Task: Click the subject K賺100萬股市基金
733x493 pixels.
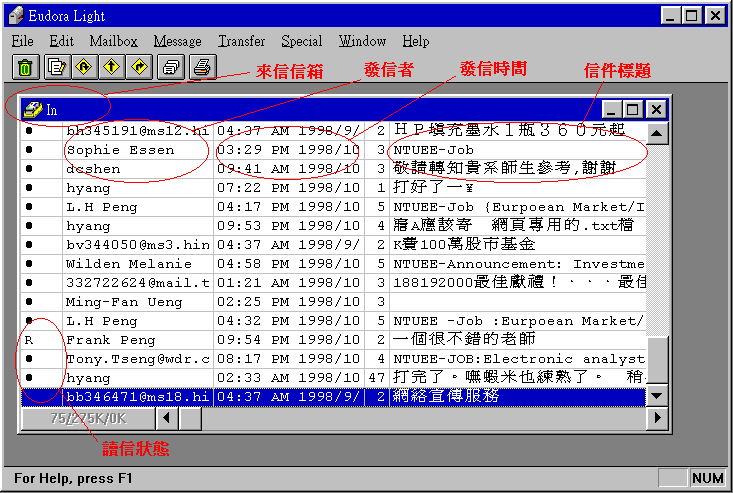Action: tap(464, 244)
